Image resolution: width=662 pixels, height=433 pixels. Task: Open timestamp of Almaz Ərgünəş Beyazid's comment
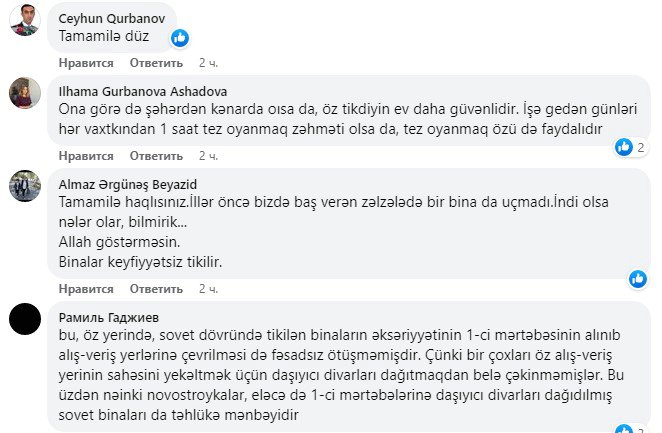(x=208, y=289)
